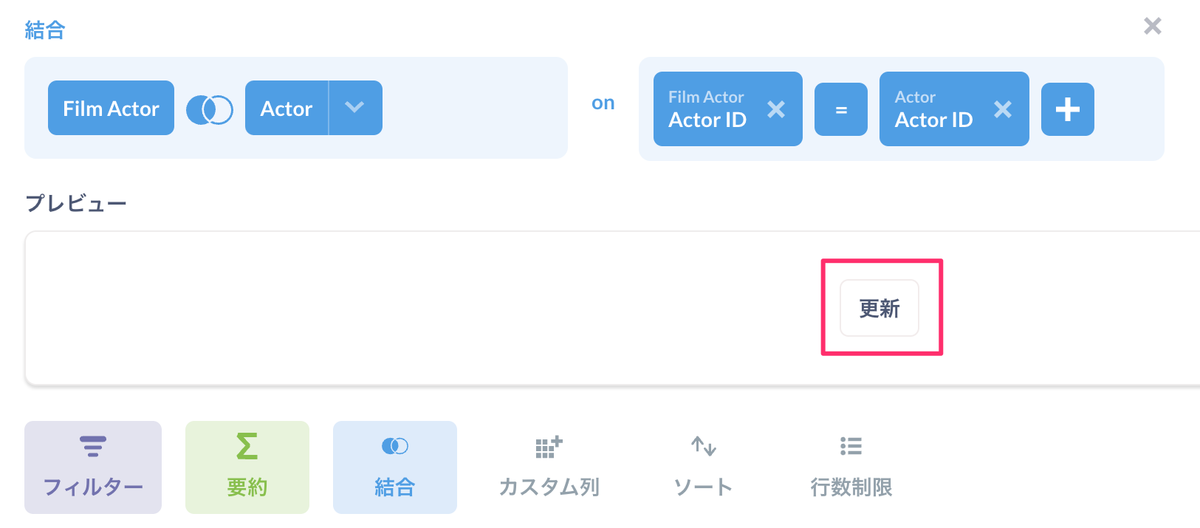Click 更新 to refresh the preview
Image resolution: width=1200 pixels, height=528 pixels.
879,308
